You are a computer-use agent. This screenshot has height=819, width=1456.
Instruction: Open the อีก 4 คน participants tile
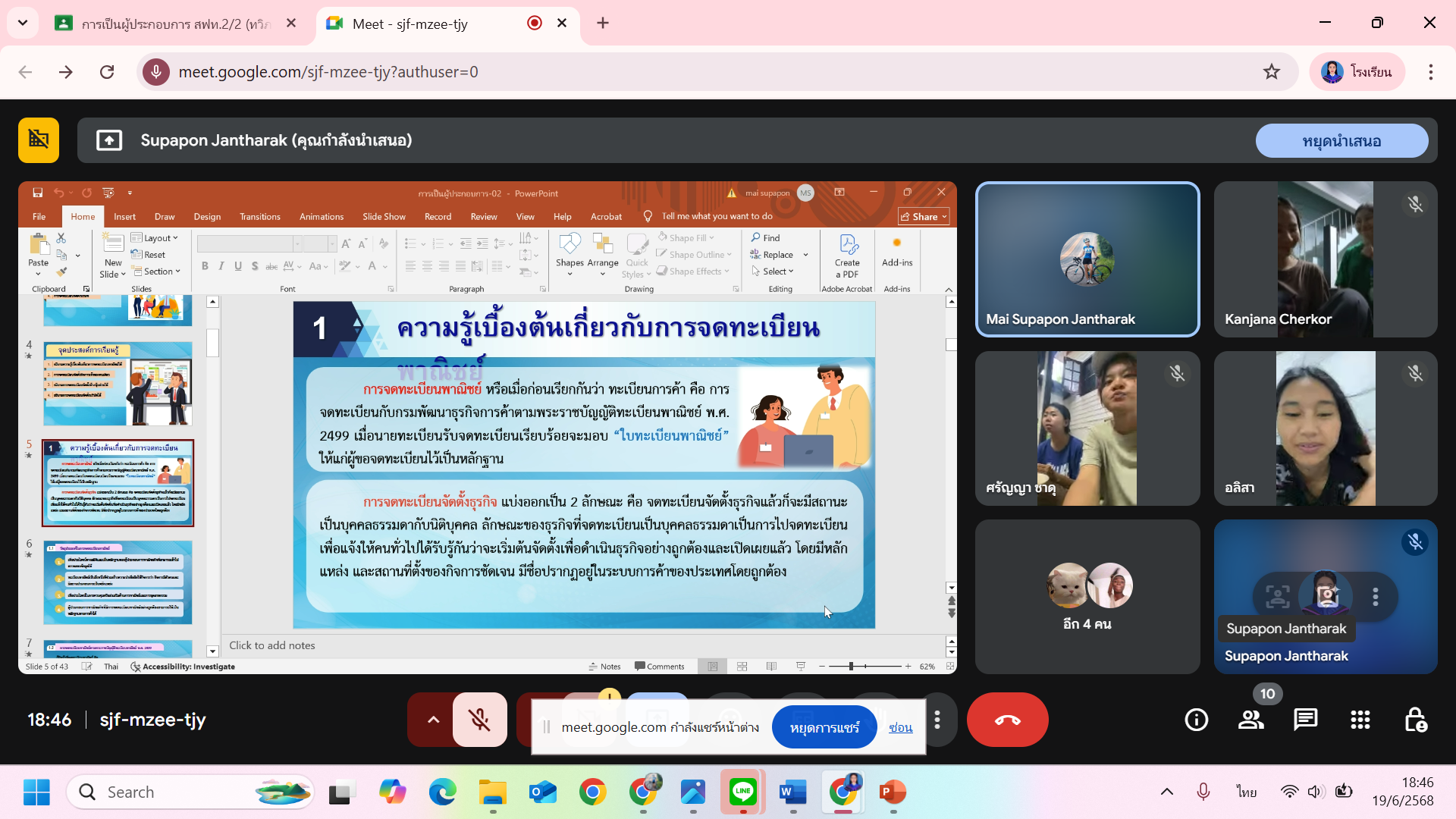point(1087,597)
